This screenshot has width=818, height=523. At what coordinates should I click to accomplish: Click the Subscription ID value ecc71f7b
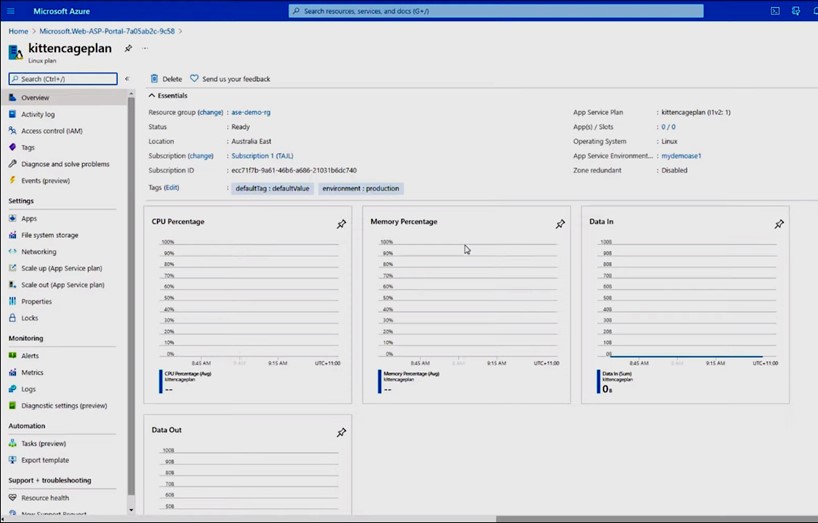click(294, 171)
